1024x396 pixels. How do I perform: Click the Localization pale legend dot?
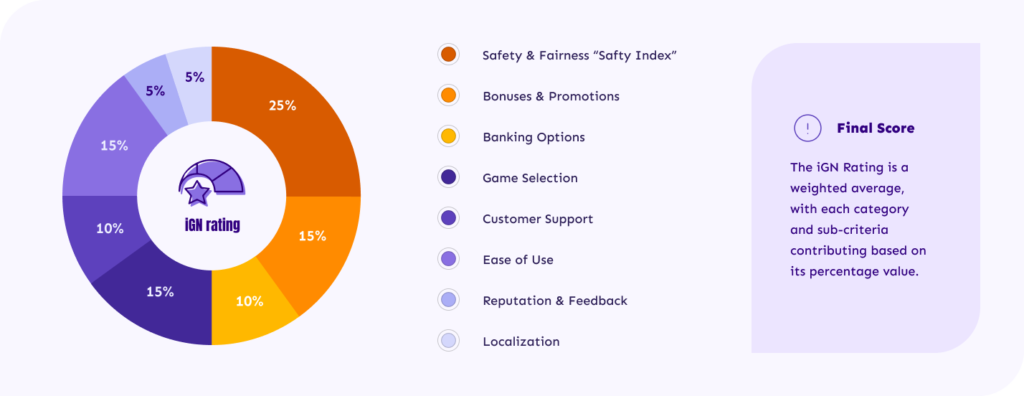(449, 341)
